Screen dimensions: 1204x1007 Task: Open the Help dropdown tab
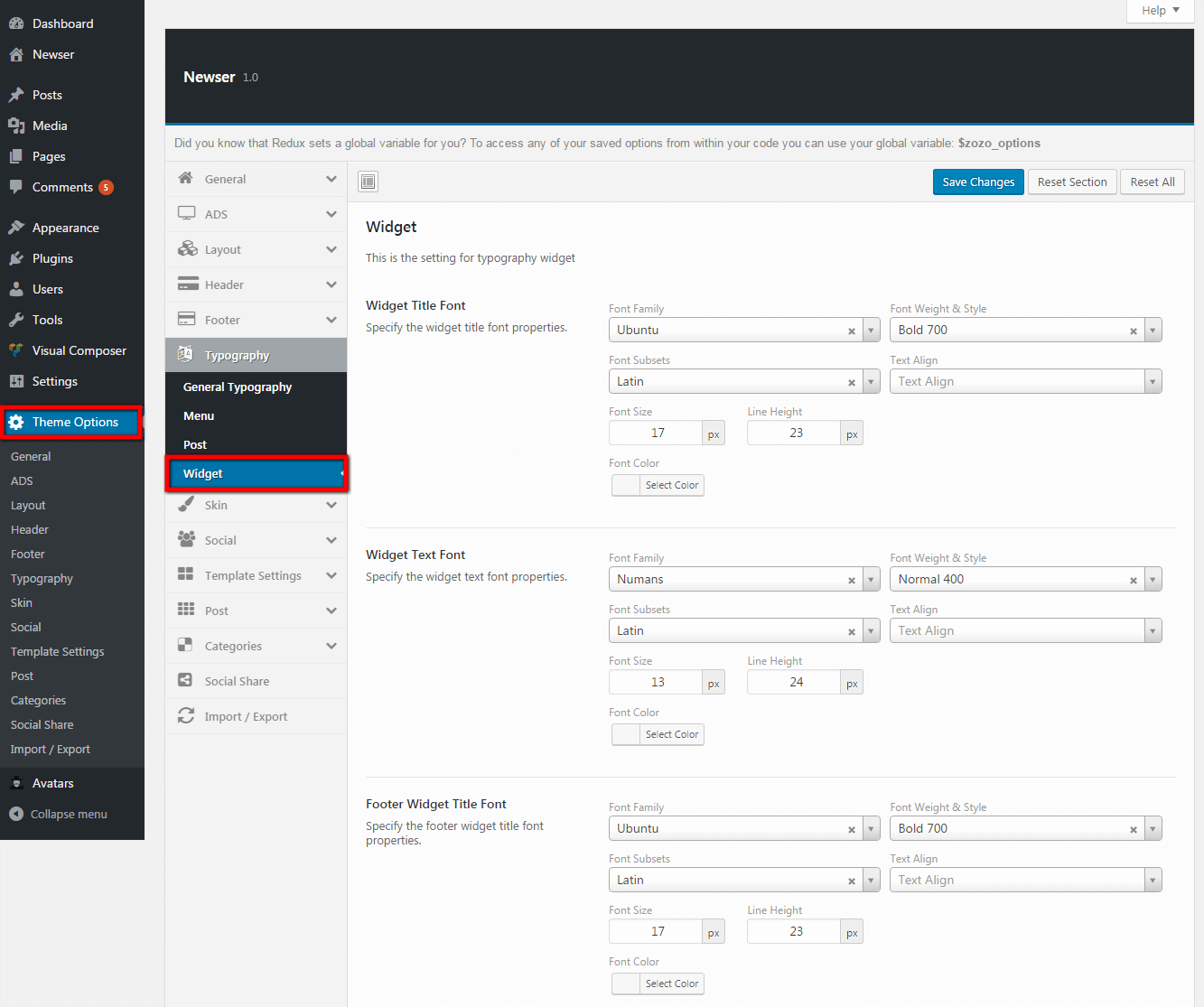1160,11
